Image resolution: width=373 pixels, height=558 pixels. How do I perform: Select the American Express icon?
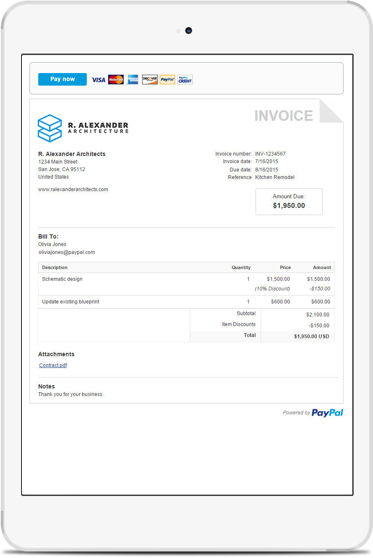point(133,80)
